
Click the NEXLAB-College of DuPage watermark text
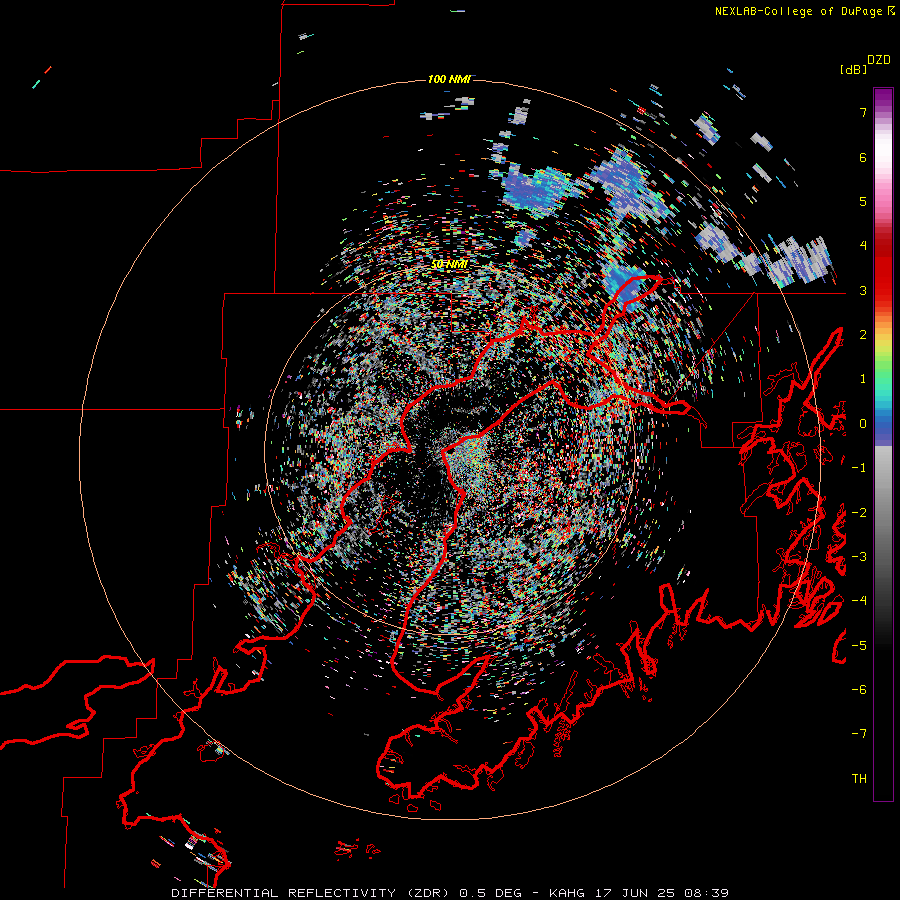[798, 11]
